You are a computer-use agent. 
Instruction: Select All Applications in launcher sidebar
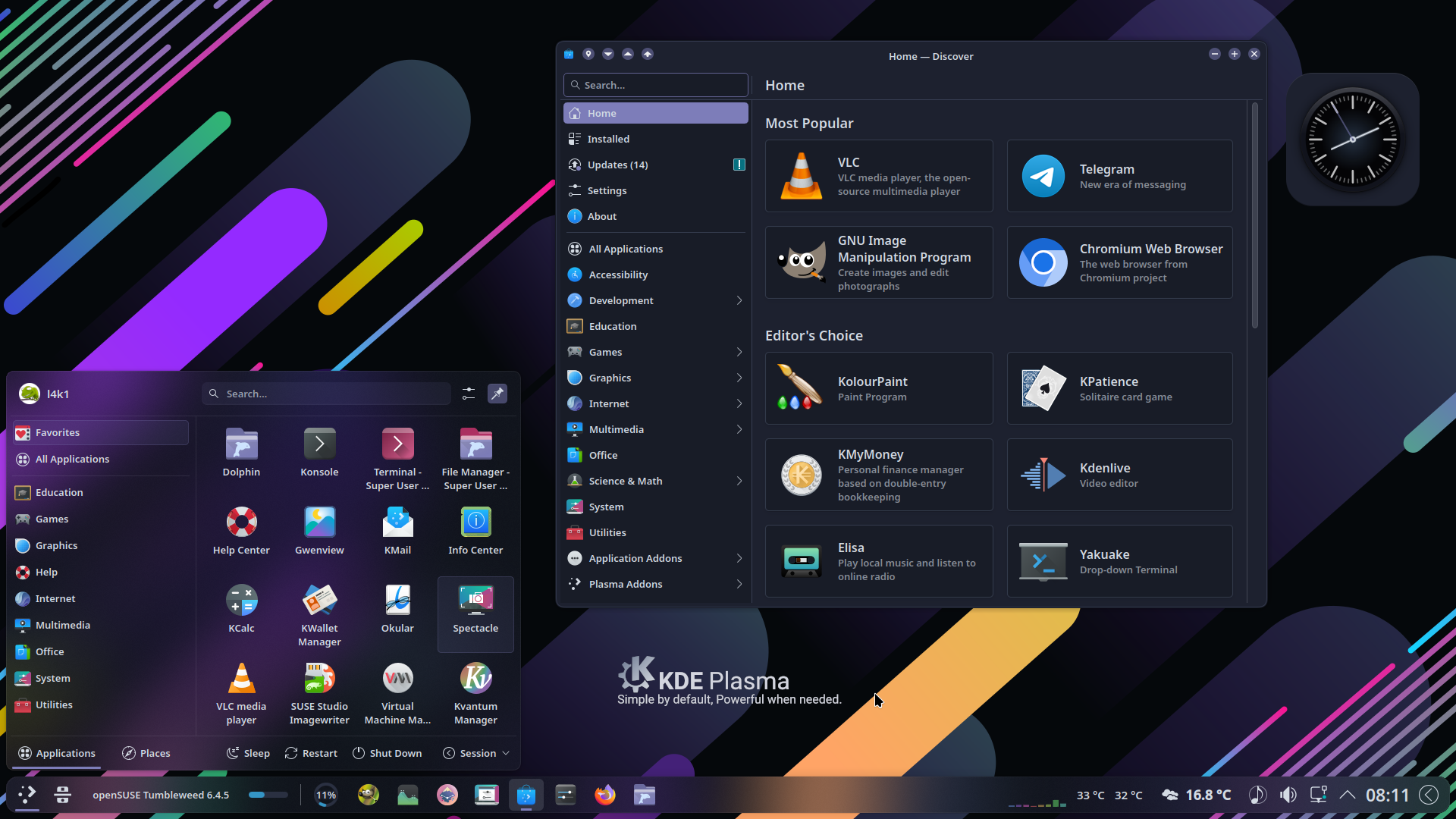(x=101, y=459)
